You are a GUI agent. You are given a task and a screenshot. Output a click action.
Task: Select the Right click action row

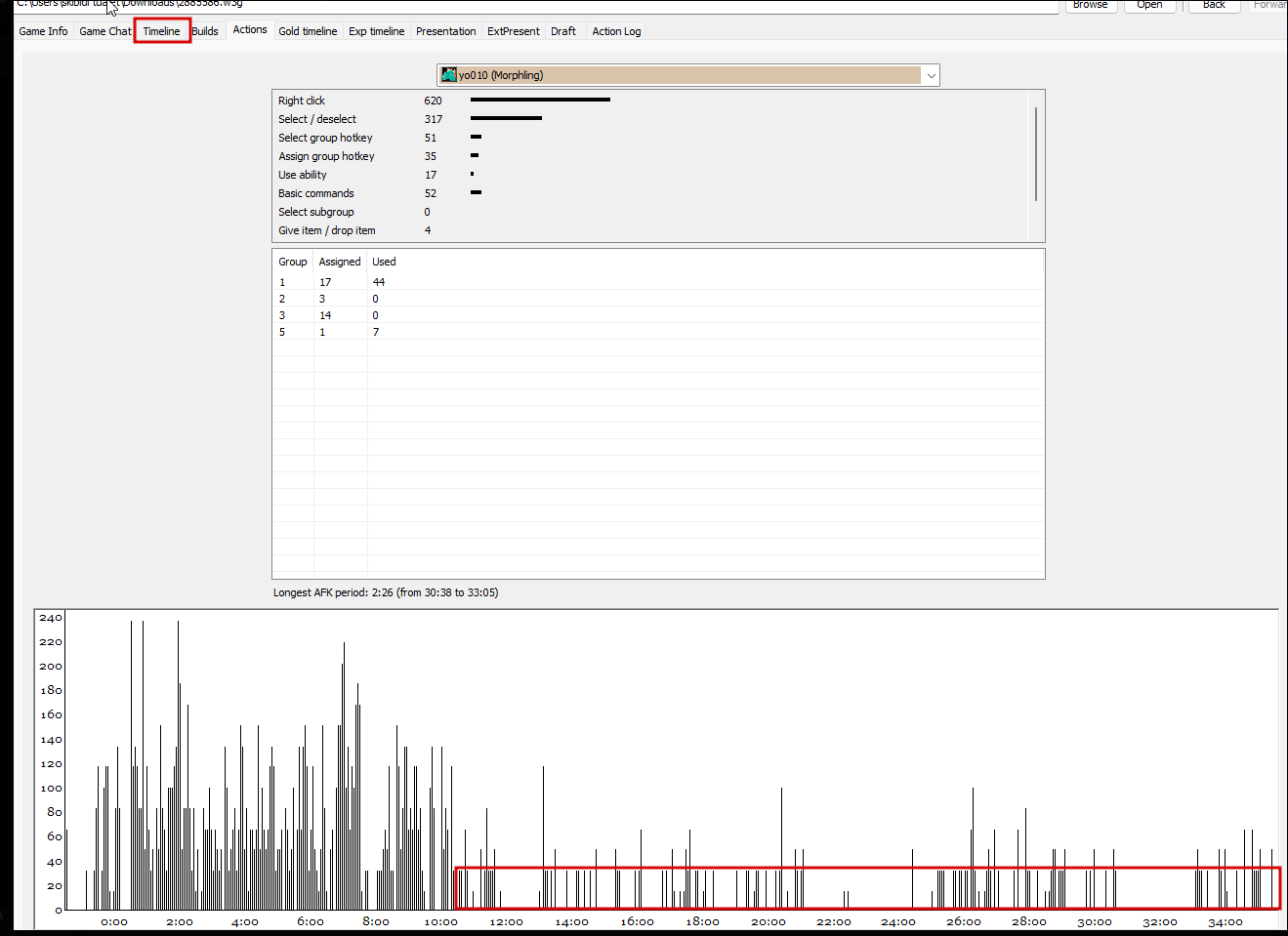click(x=649, y=101)
